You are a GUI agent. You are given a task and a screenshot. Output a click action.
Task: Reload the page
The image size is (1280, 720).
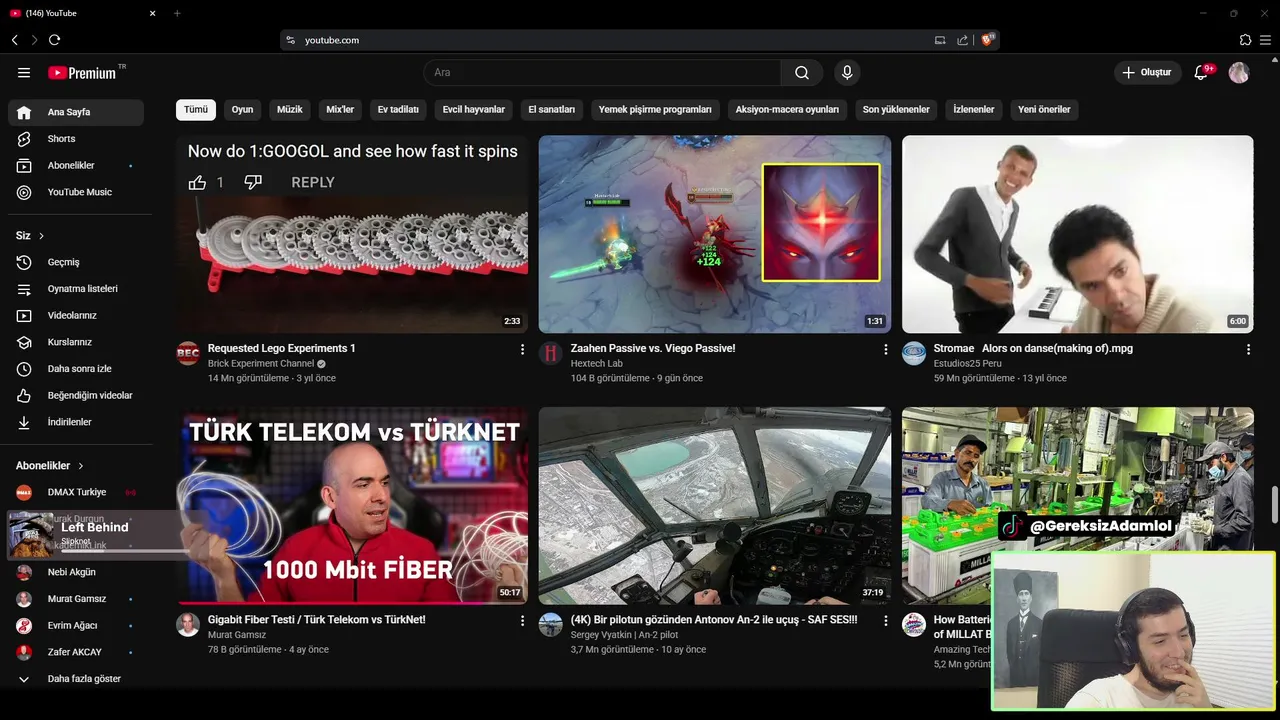click(x=54, y=40)
